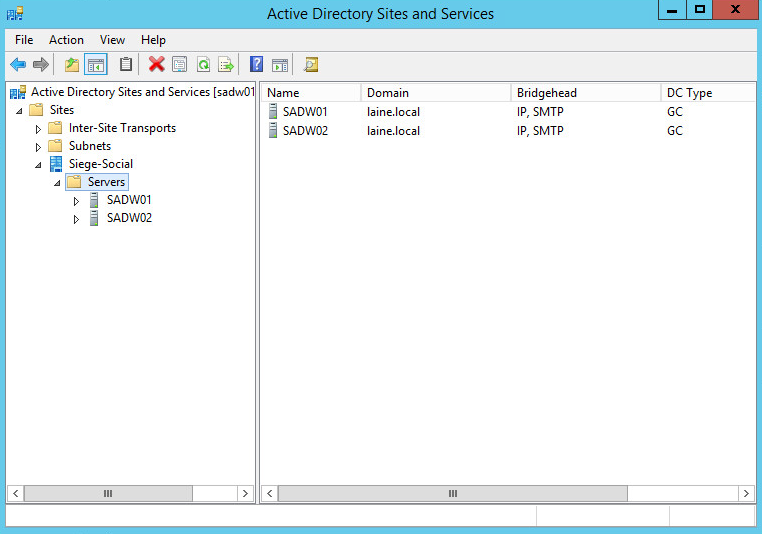This screenshot has width=762, height=534.
Task: Click the Sites folder icon
Action: point(36,110)
